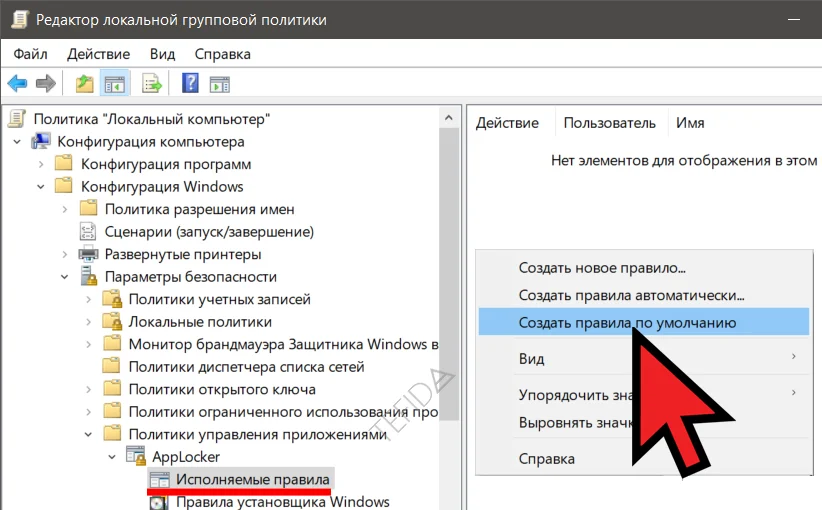Click the script icon of Сценарии (запуск/завершение)

(x=88, y=231)
